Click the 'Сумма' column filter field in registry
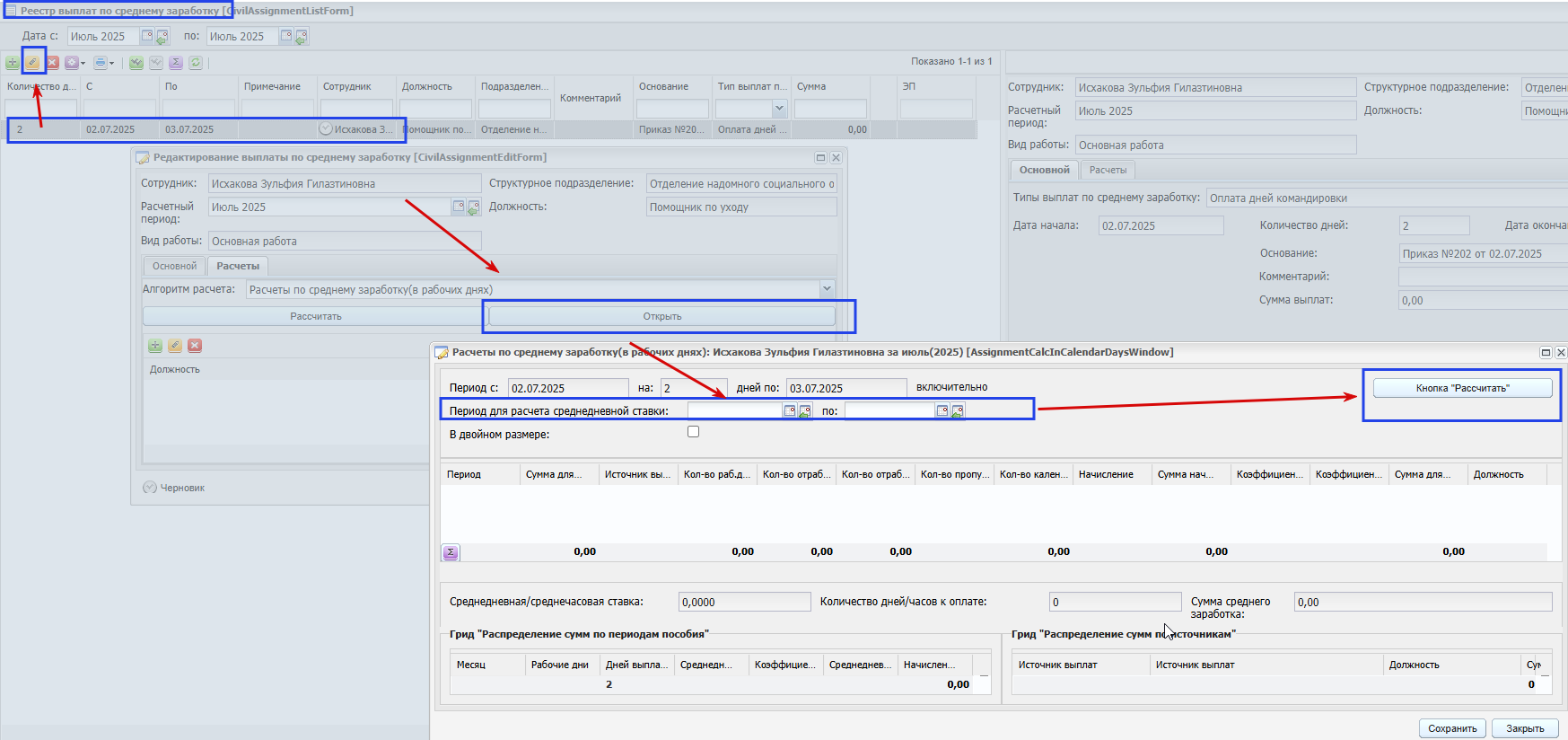The image size is (1568, 740). (x=830, y=109)
